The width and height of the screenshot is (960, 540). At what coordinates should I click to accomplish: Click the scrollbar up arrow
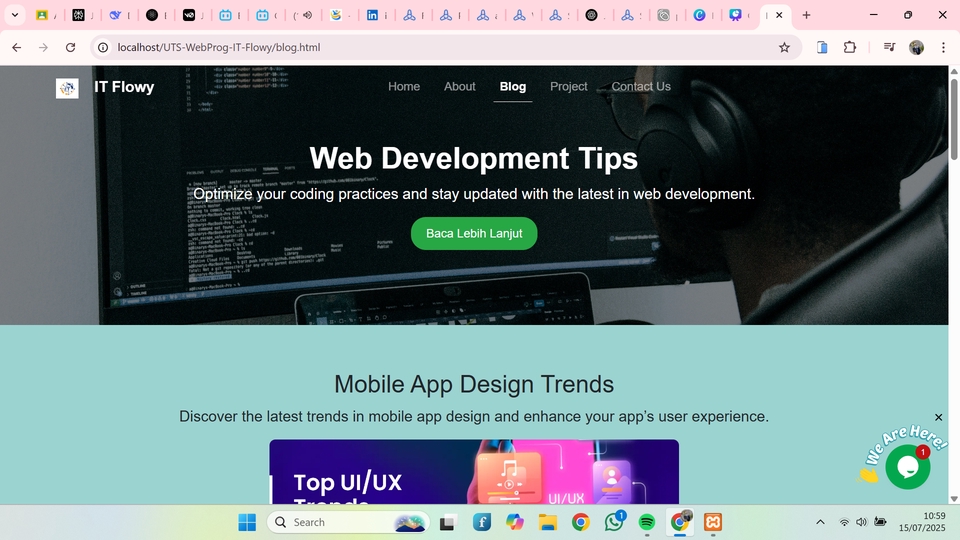coord(954,71)
